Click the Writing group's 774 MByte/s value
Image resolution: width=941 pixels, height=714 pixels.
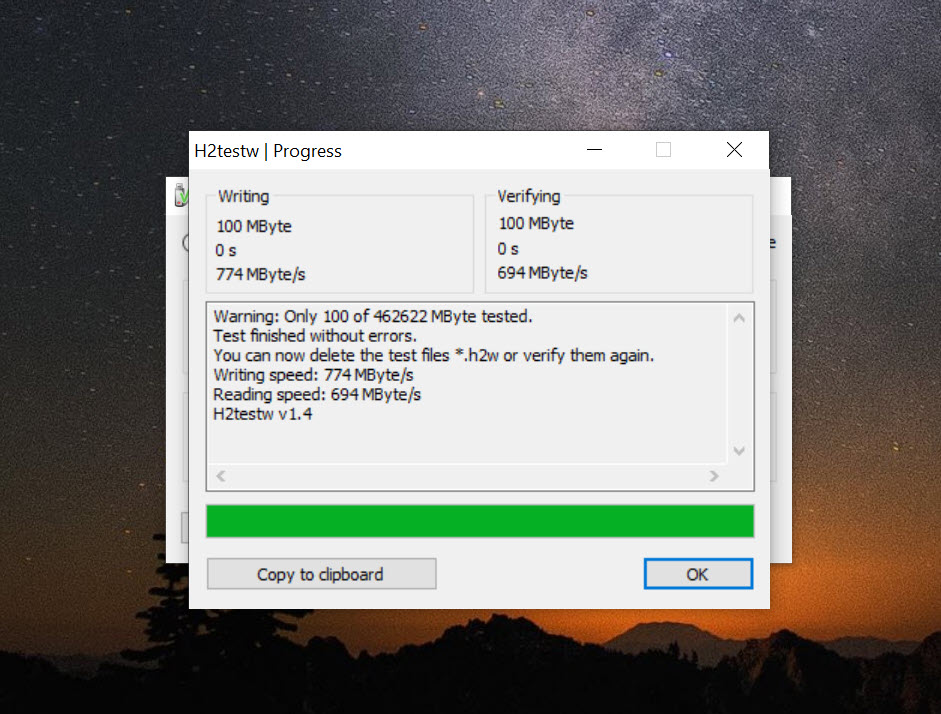pos(260,275)
